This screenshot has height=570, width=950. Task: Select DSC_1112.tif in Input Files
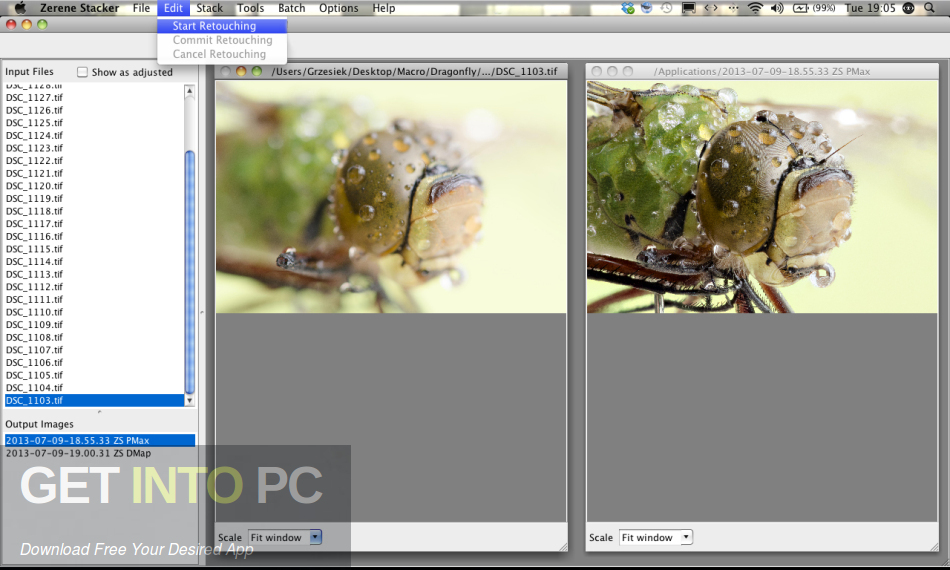[x=95, y=287]
